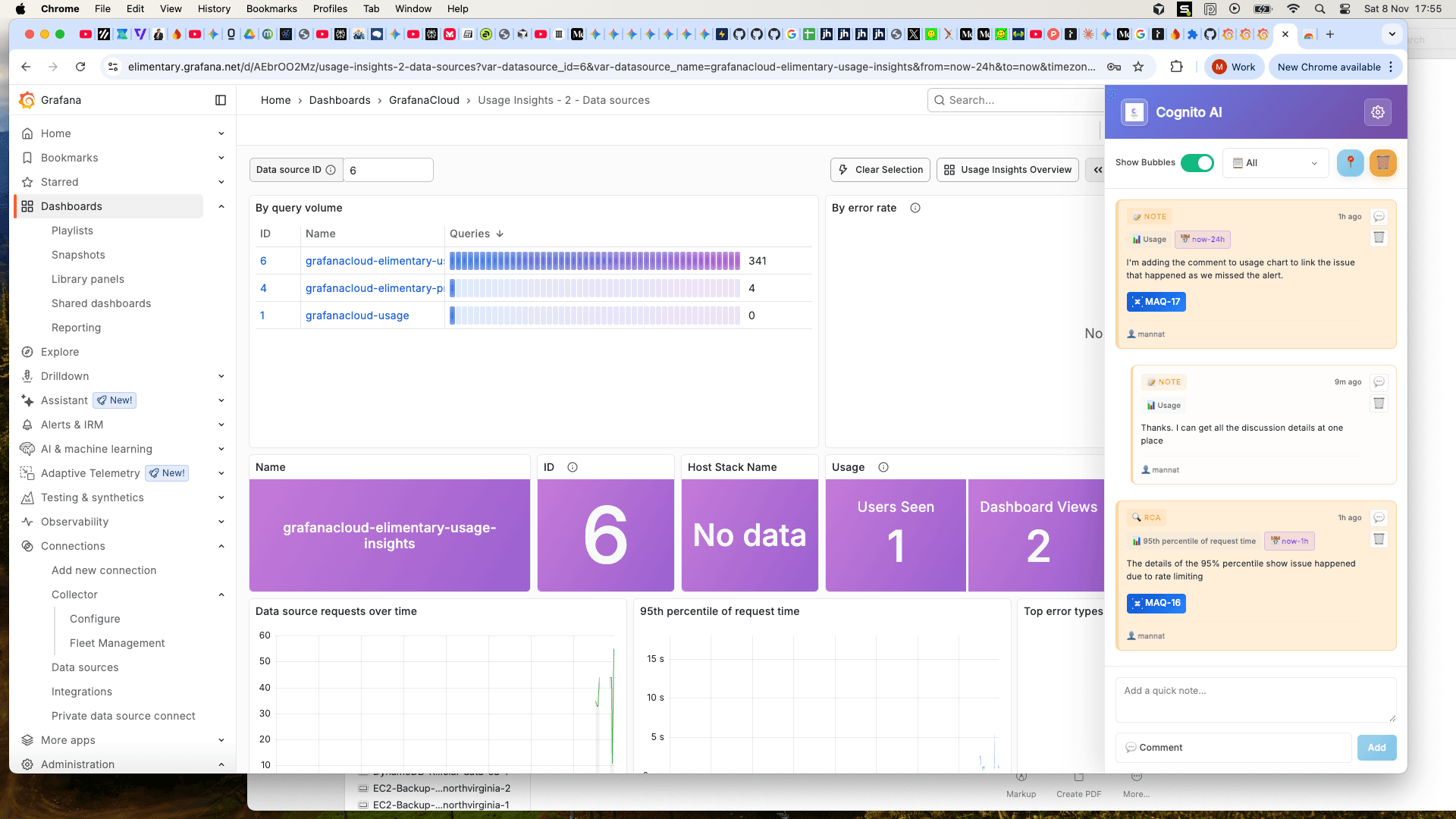Open the grafanacloud-usage data source link
Viewport: 1456px width, 819px height.
[357, 315]
